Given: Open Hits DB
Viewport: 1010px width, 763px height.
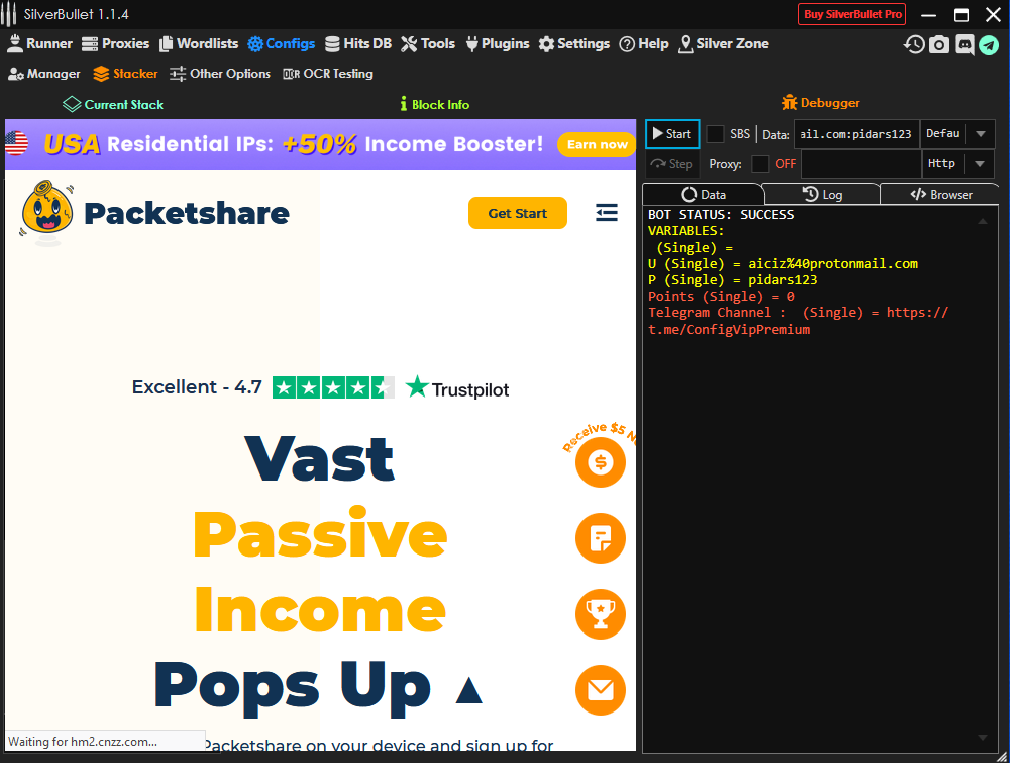Looking at the screenshot, I should pos(359,44).
